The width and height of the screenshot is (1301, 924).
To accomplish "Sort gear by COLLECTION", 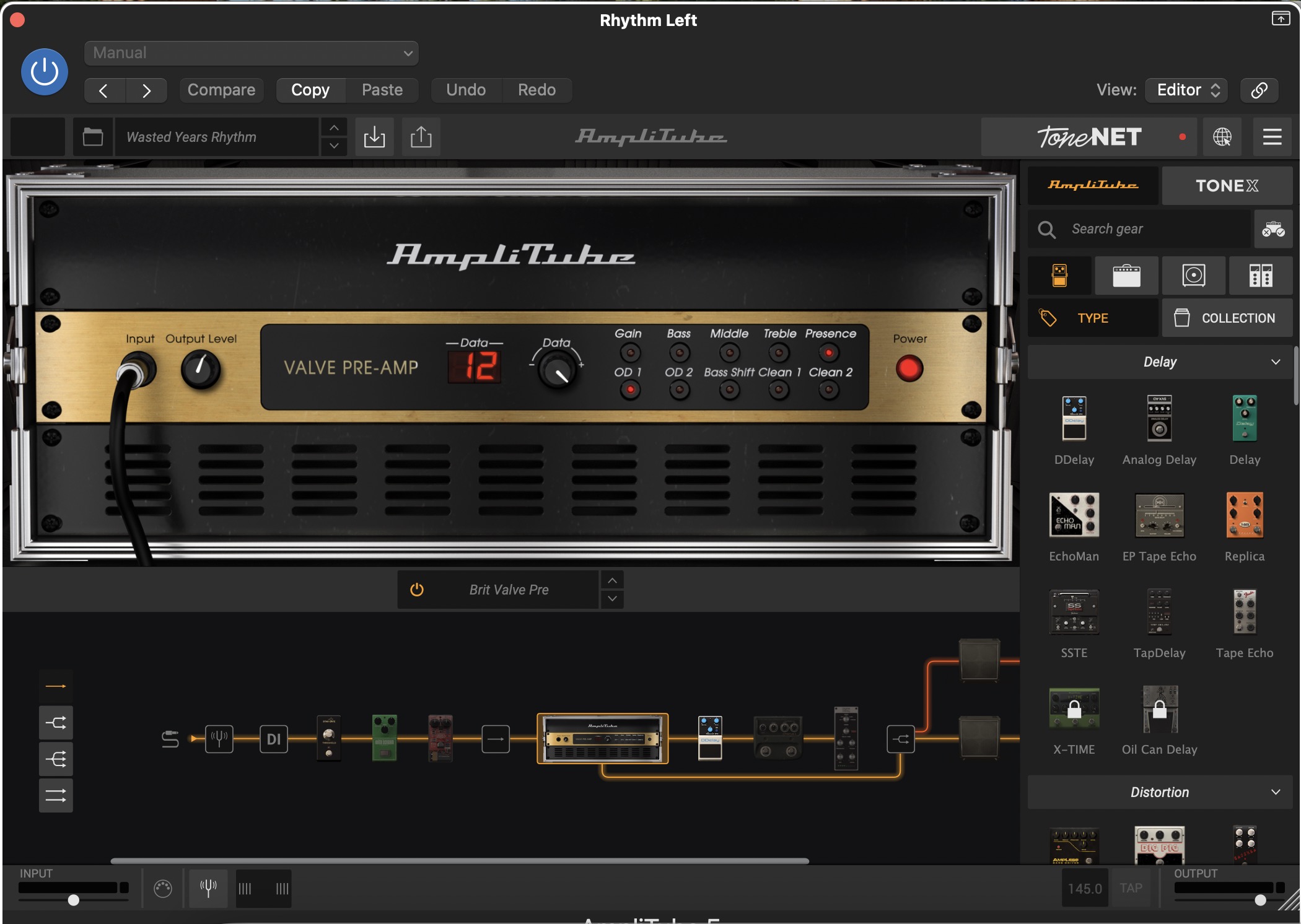I will point(1227,318).
